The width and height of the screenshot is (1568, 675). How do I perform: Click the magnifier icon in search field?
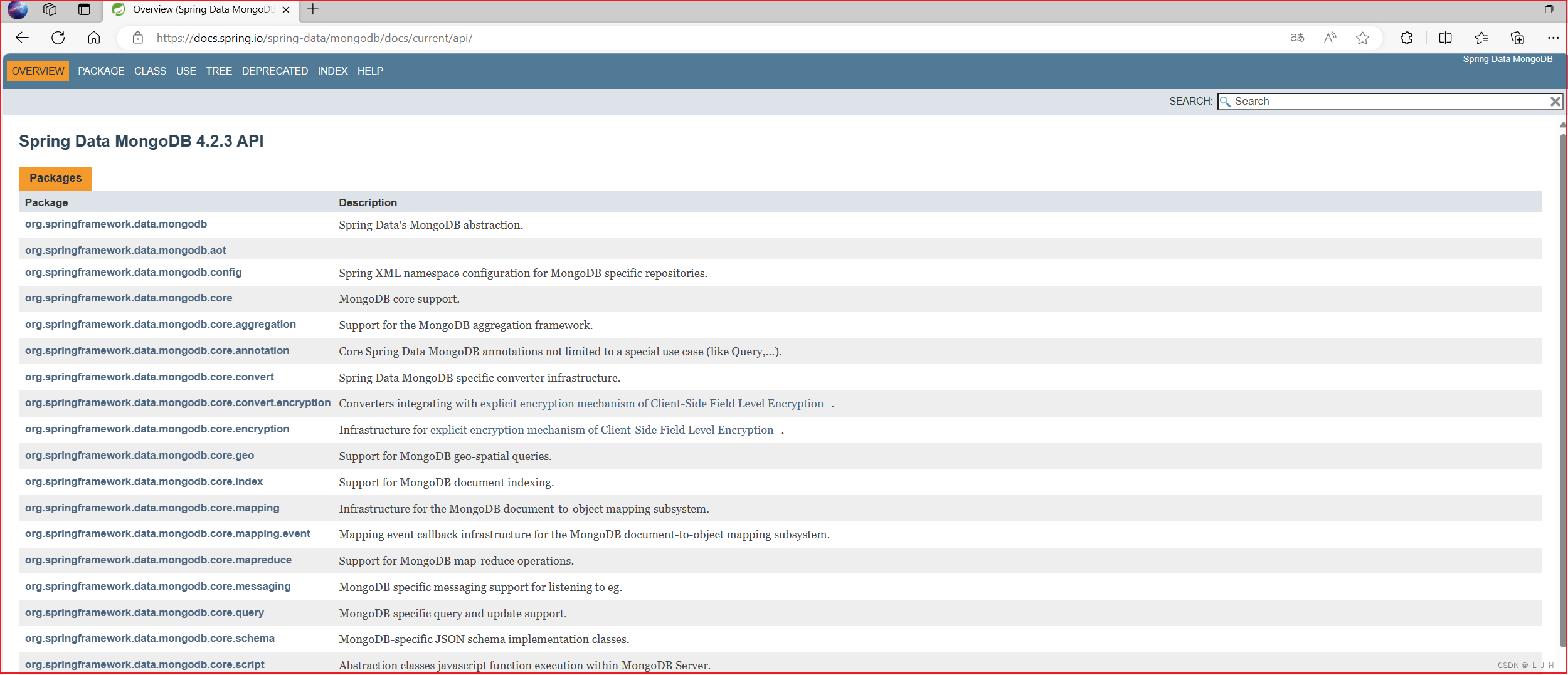point(1225,102)
